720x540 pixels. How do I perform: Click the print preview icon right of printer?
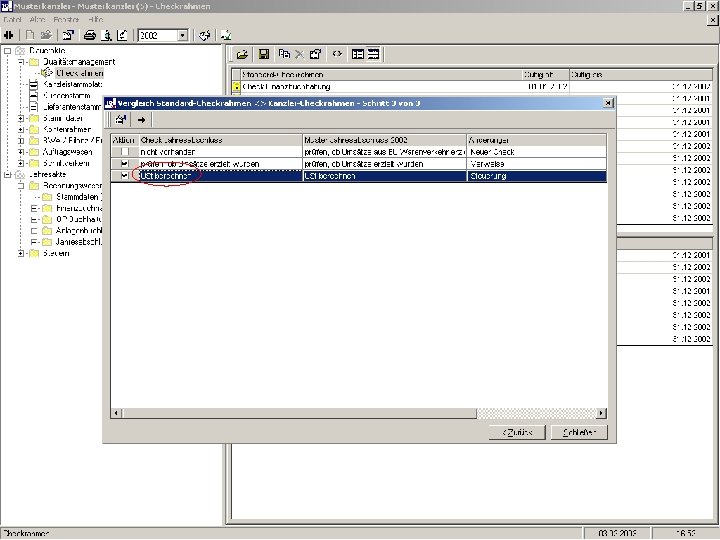106,35
